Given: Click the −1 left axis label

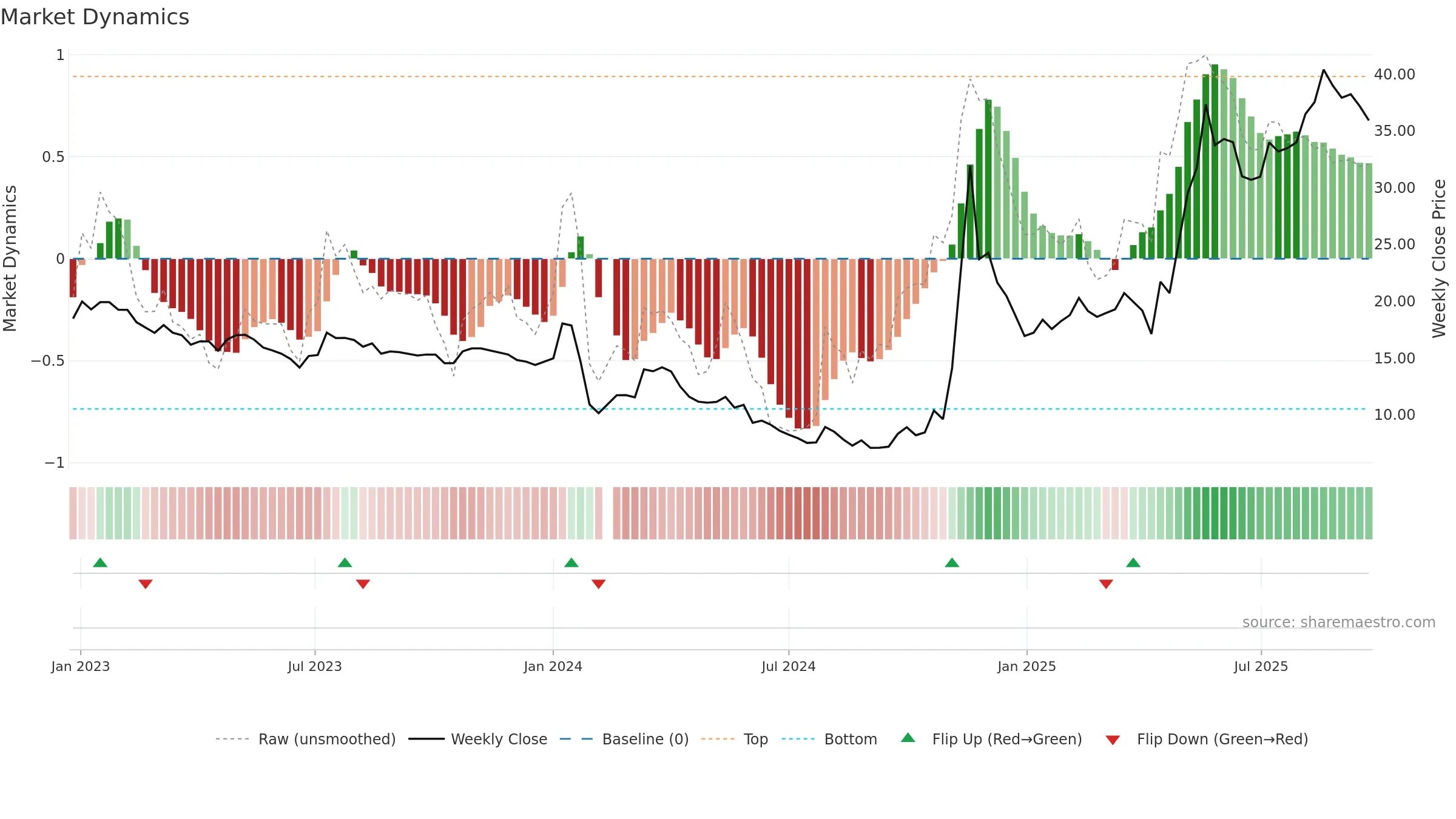Looking at the screenshot, I should click(55, 463).
